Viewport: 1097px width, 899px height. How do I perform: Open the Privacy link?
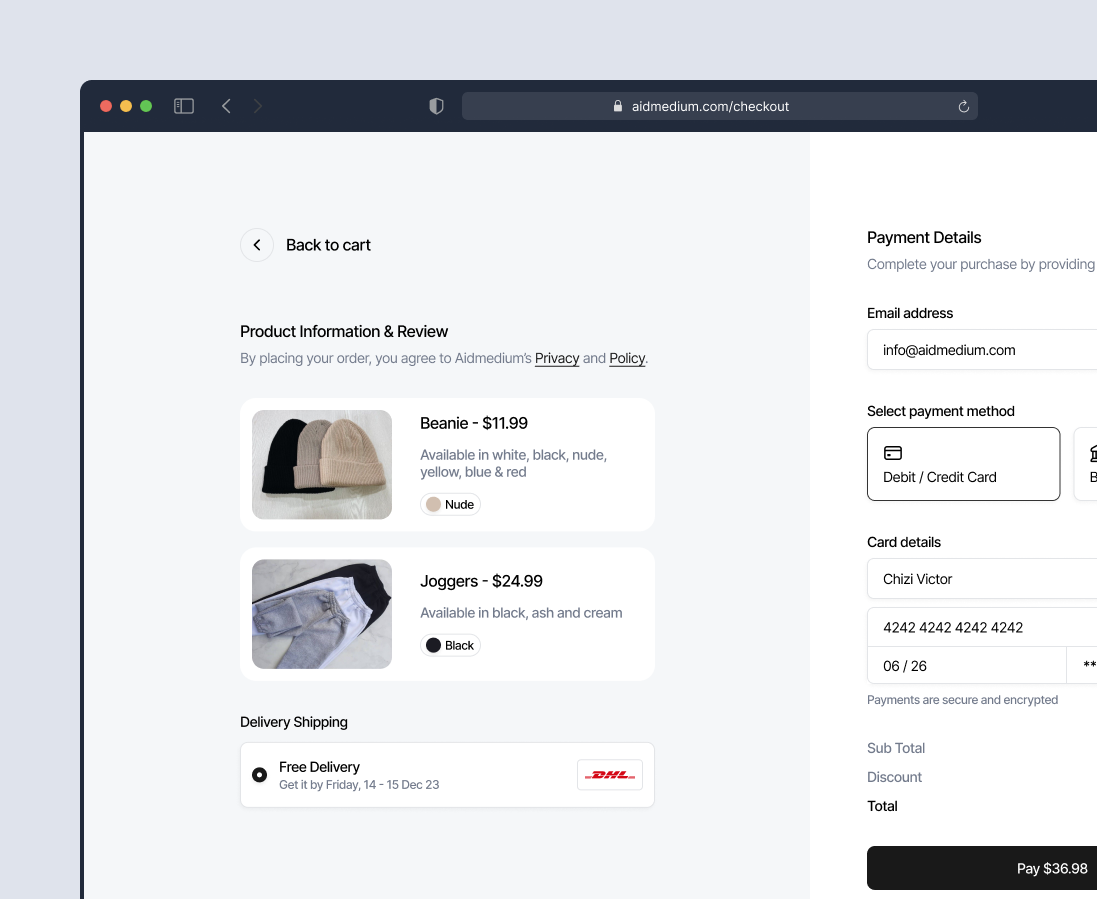point(557,358)
